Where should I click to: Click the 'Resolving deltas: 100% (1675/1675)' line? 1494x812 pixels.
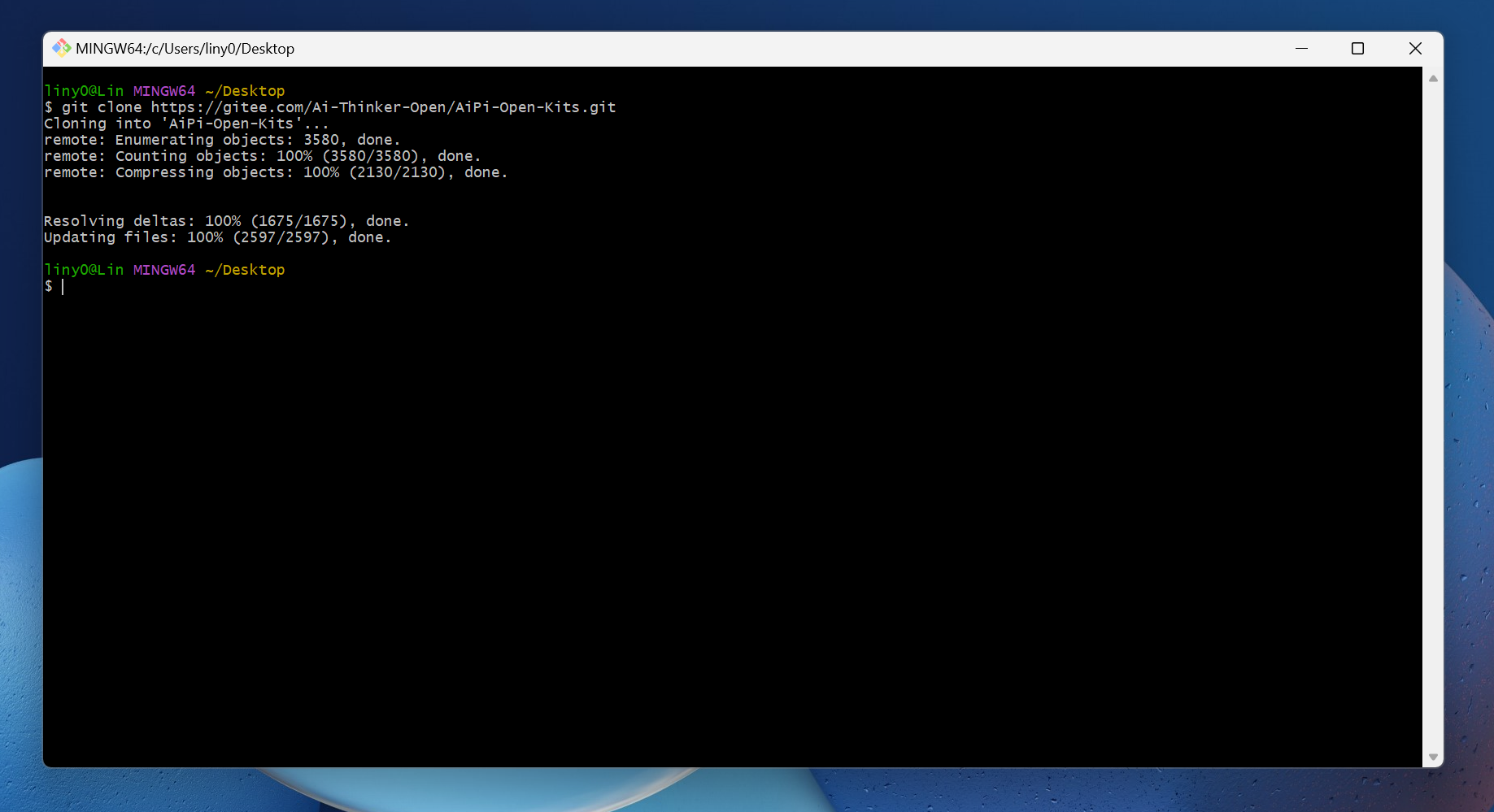click(226, 221)
